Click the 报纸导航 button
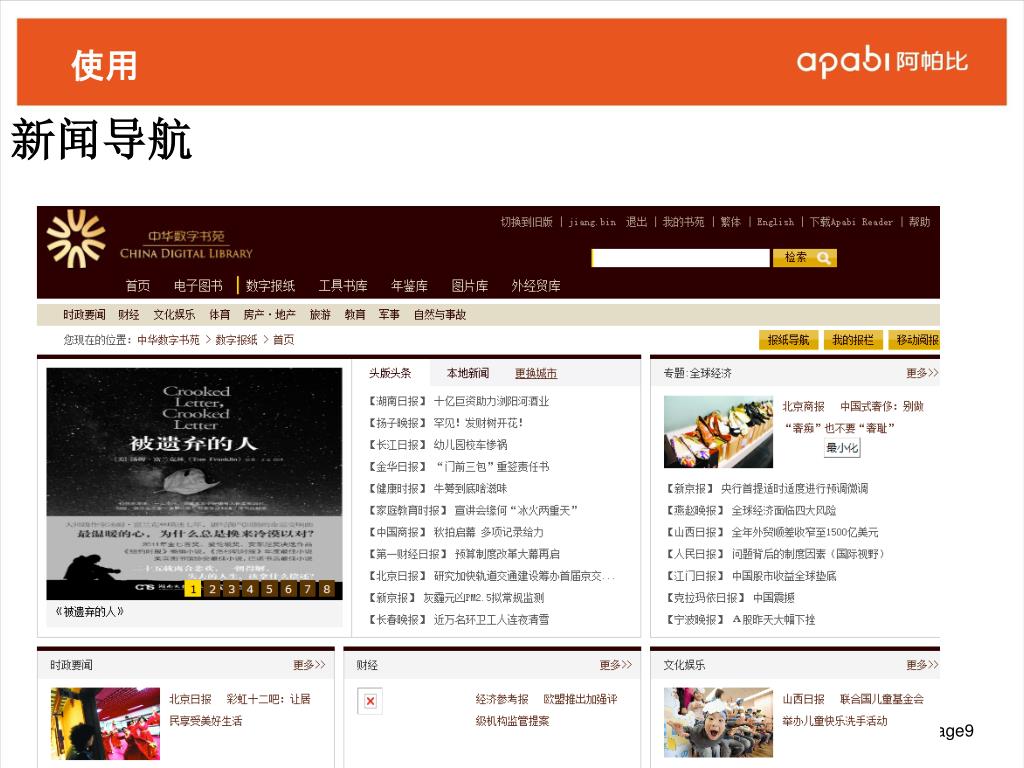This screenshot has width=1024, height=768. (788, 340)
